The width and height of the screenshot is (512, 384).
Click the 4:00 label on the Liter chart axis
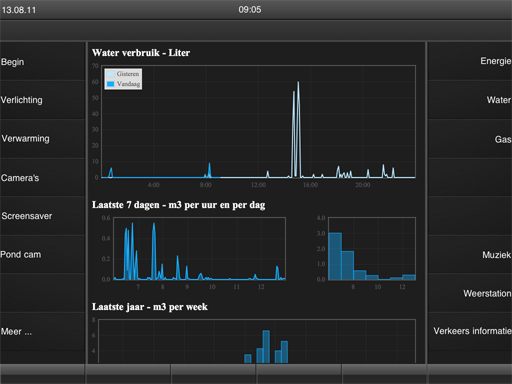click(154, 185)
